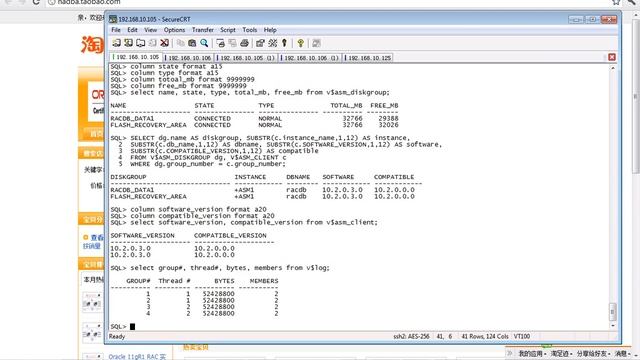Click the DBNAME column header
640x360 pixels.
point(298,177)
